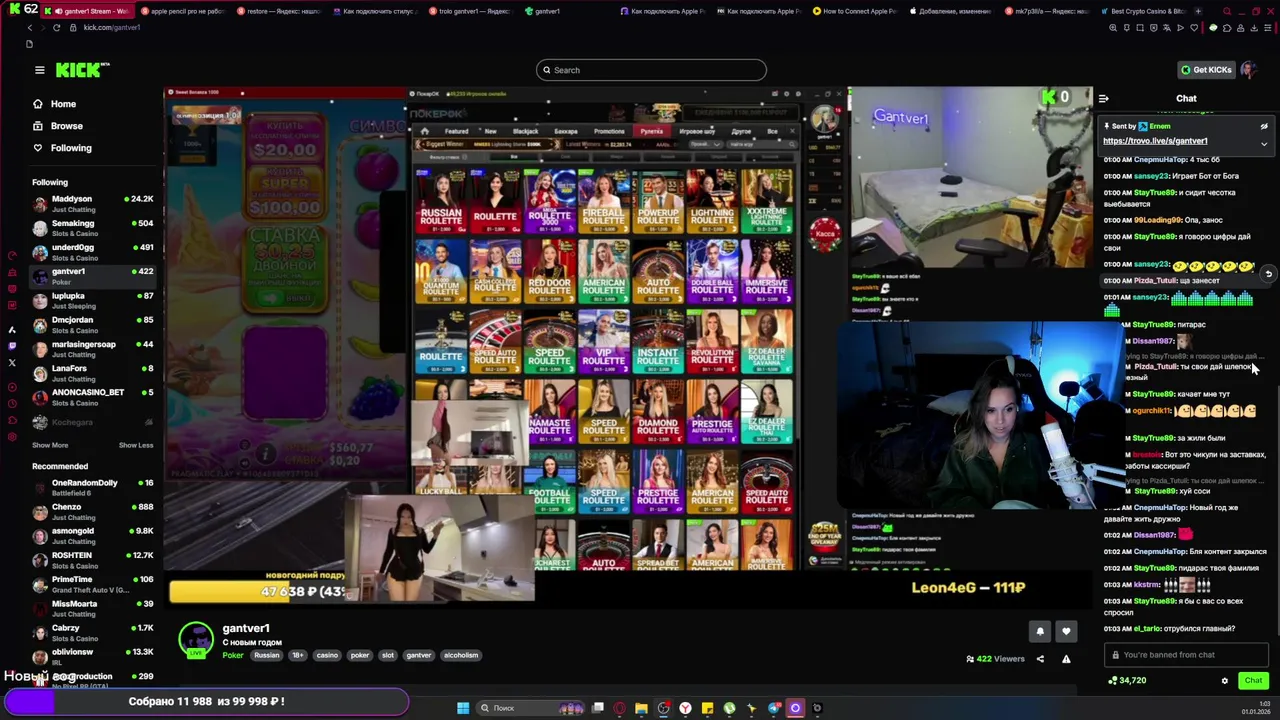Open Semakingg's channel in Following list
Screen dimensions: 1280x720
coord(93,228)
